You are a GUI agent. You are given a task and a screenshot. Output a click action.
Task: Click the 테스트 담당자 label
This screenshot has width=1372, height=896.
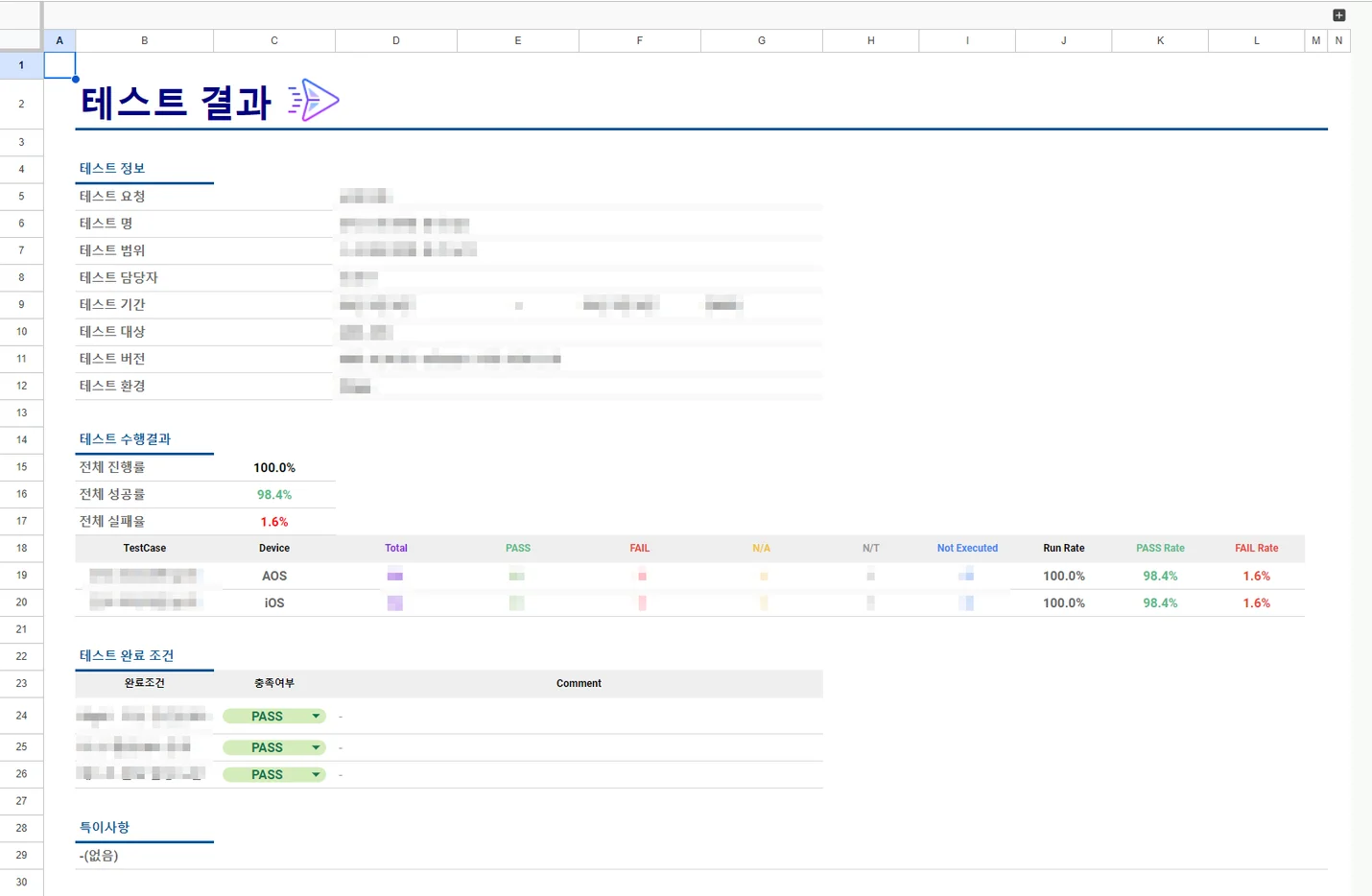119,277
